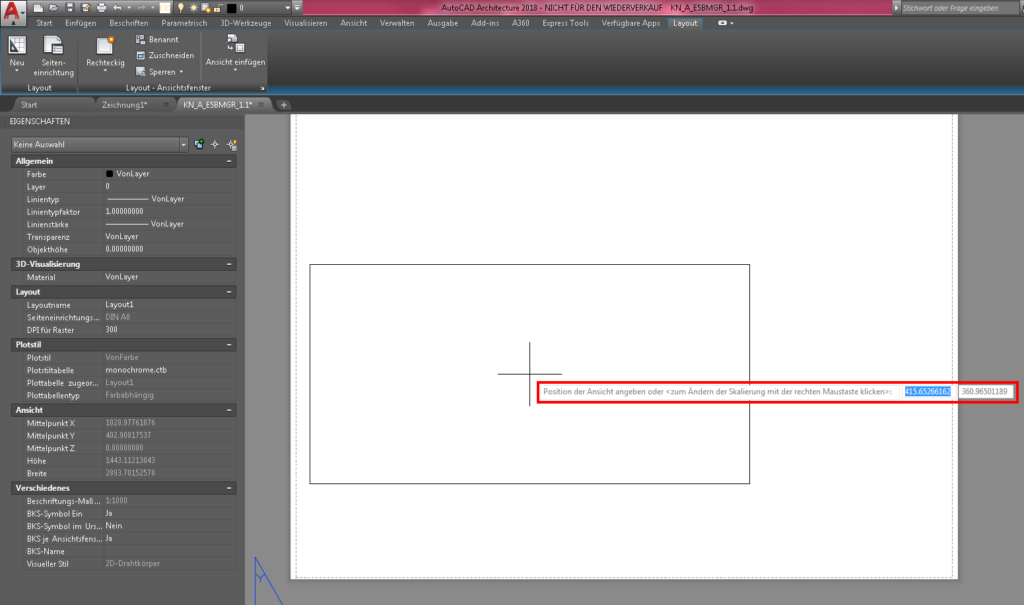Image resolution: width=1024 pixels, height=605 pixels.
Task: Click the Save icon in quick access toolbar
Action: tap(70, 8)
